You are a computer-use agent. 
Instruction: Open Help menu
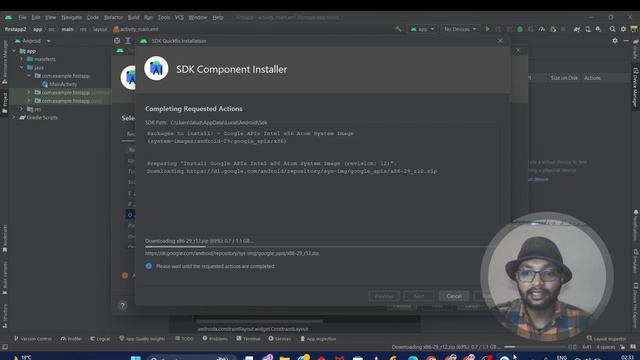(218, 18)
